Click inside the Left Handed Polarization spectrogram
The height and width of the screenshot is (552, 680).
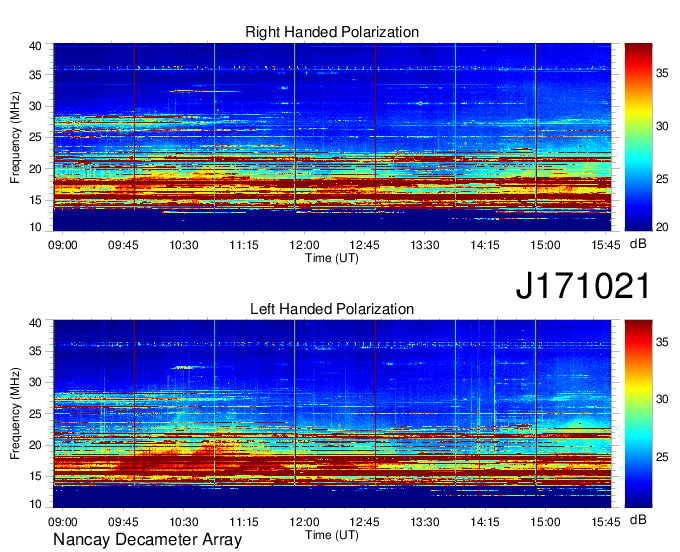point(332,414)
